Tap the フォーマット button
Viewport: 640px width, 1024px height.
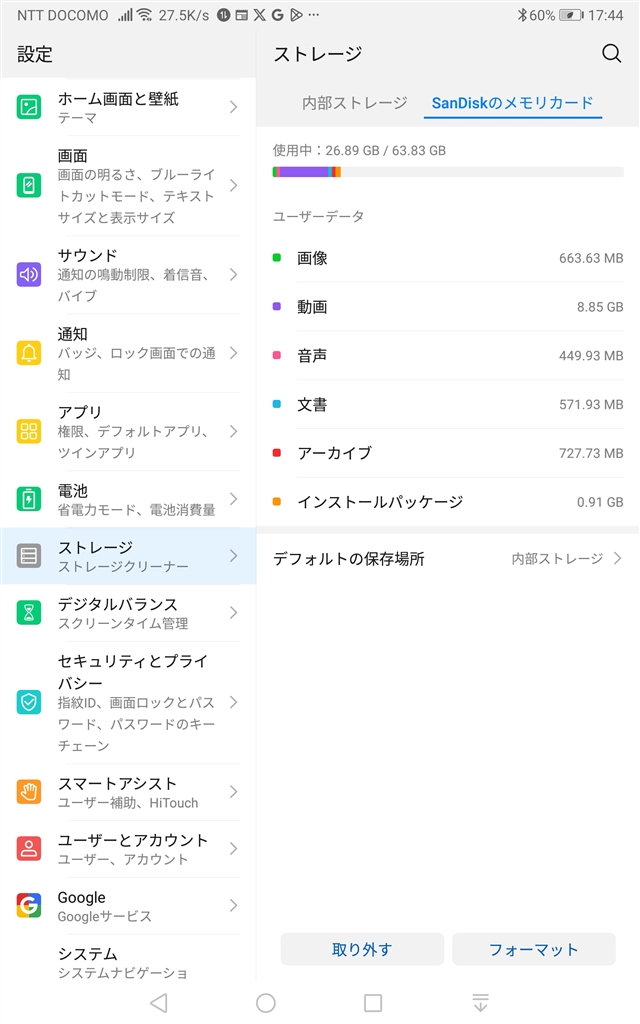coord(533,949)
